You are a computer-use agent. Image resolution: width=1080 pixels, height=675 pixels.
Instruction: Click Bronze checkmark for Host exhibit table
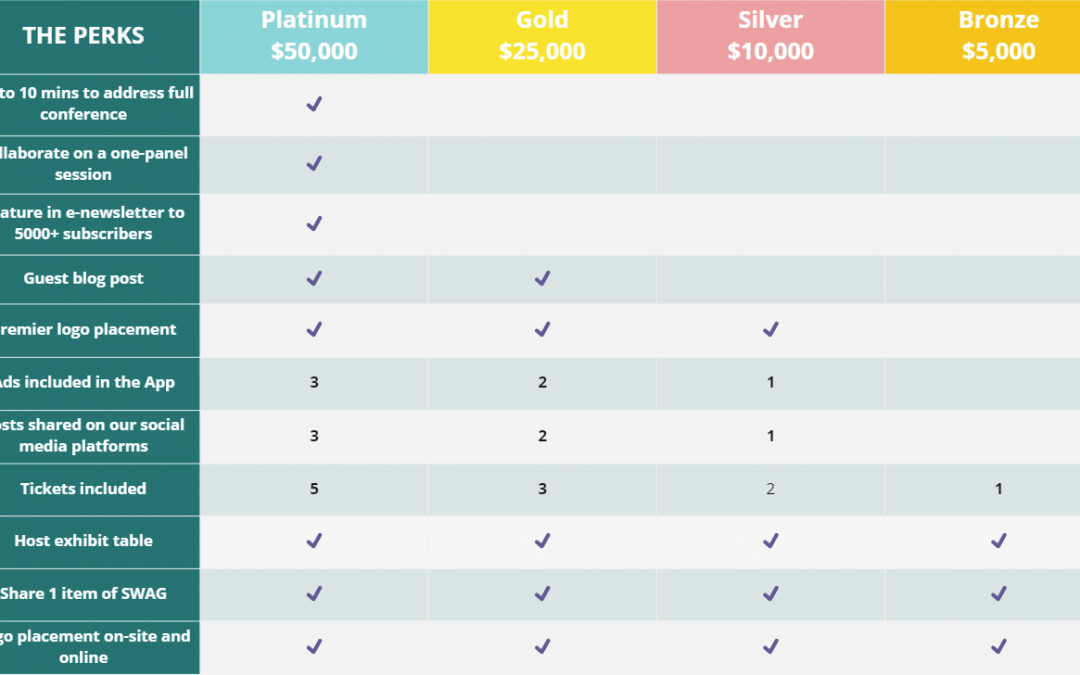click(x=999, y=541)
